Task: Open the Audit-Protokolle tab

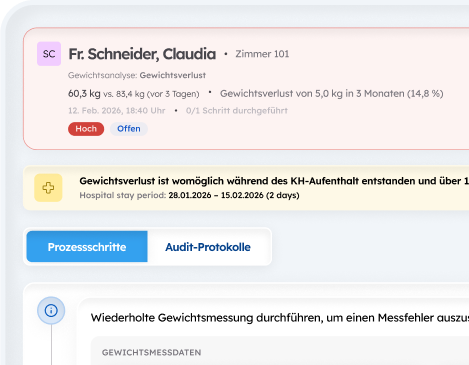Action: [208, 247]
